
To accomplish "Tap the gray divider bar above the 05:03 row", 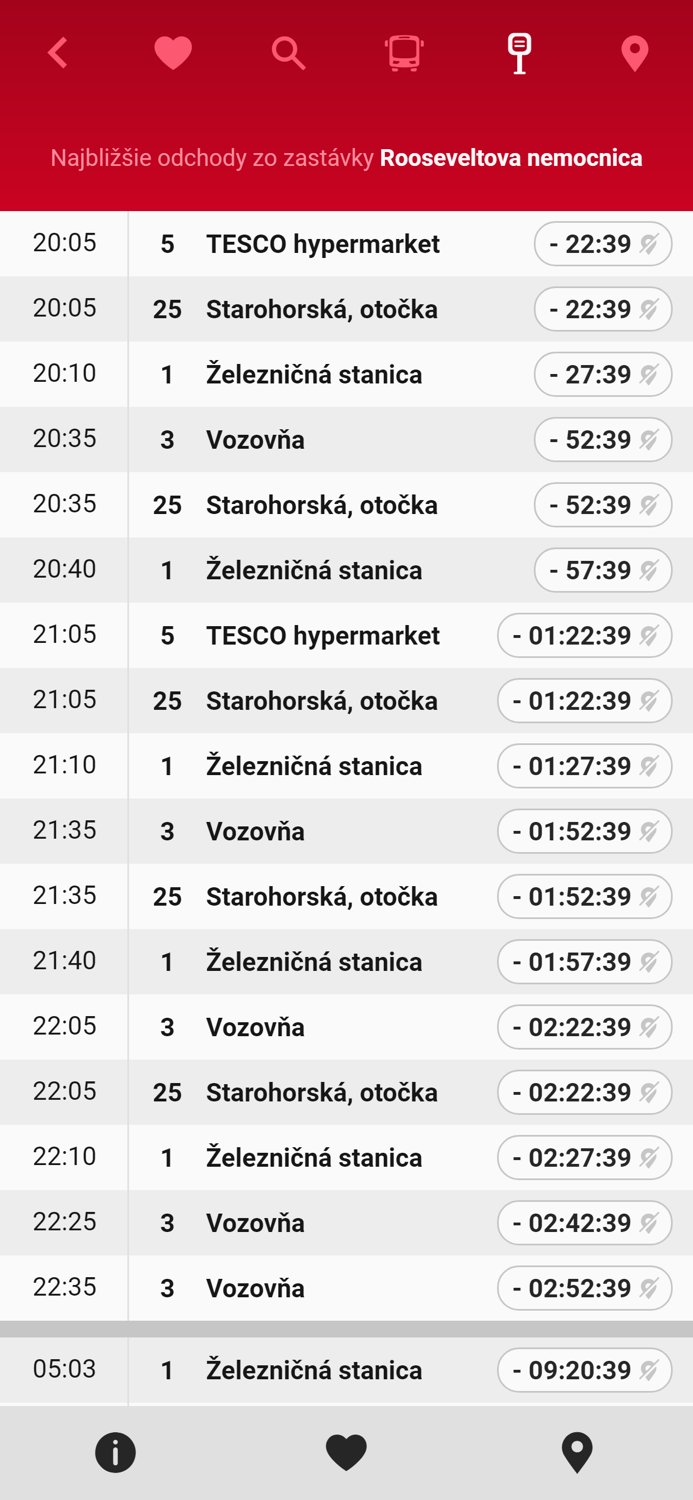I will coord(346,1326).
